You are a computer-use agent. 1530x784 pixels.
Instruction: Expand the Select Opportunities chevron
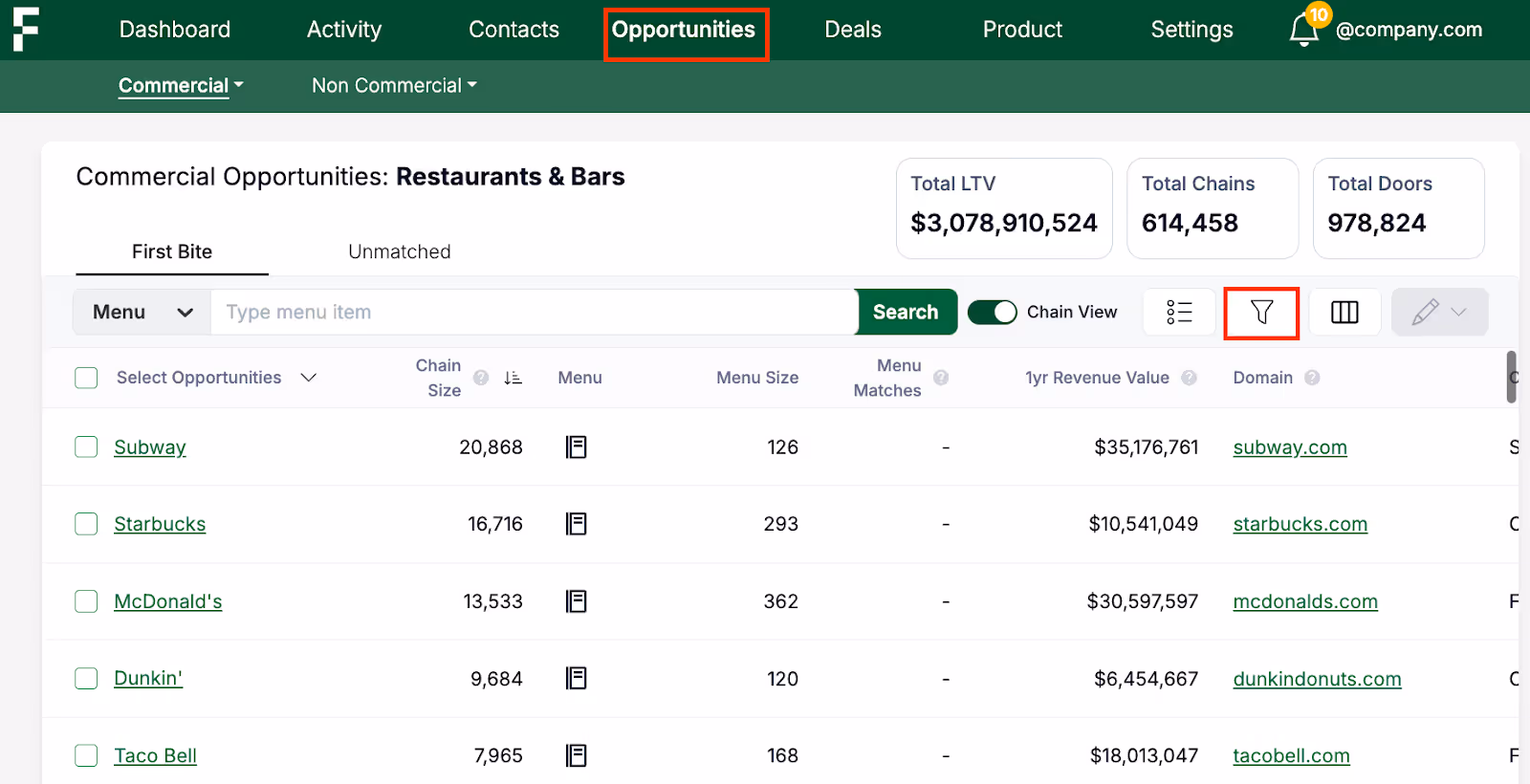pyautogui.click(x=308, y=378)
